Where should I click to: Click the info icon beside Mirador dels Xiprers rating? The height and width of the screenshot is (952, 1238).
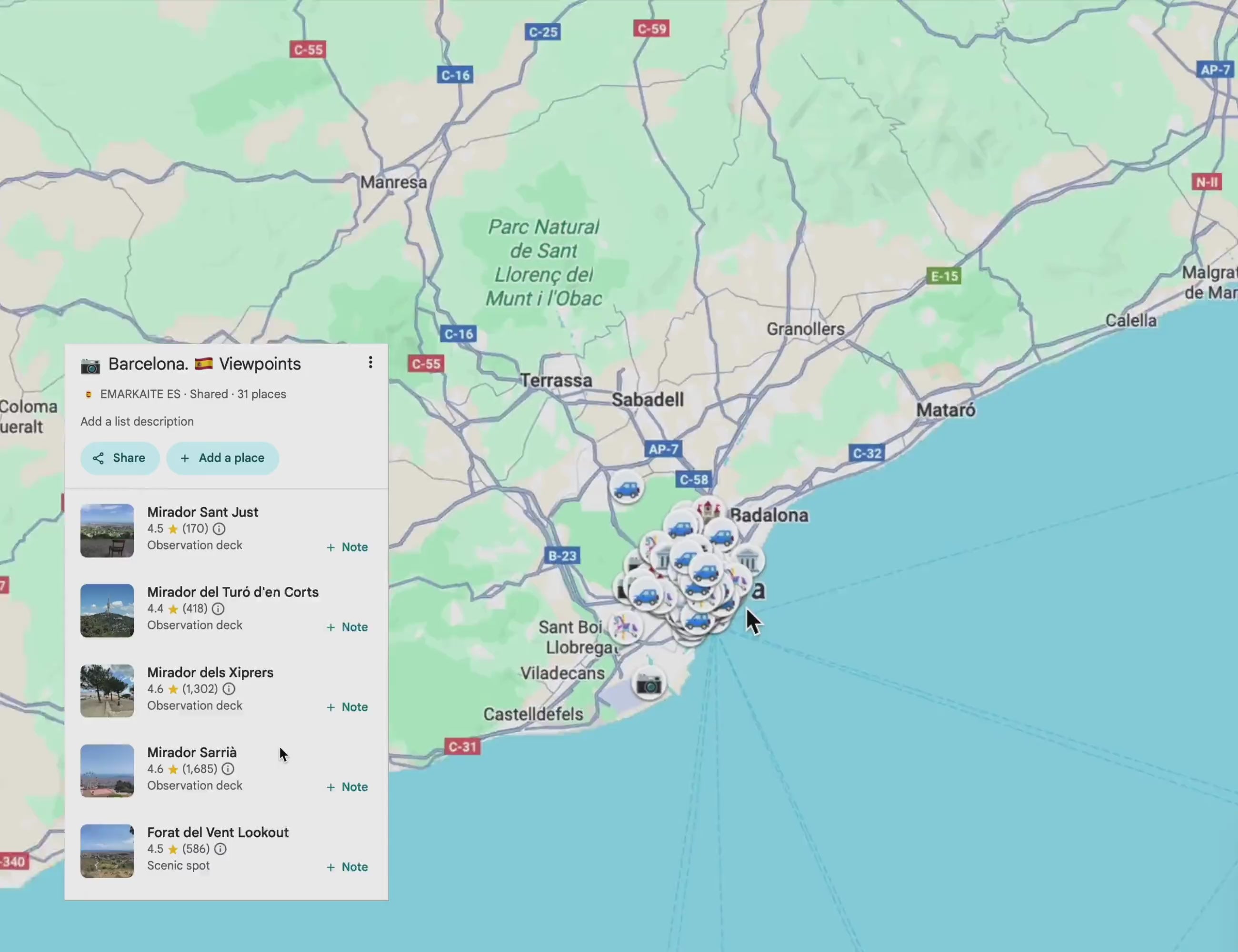pos(229,689)
